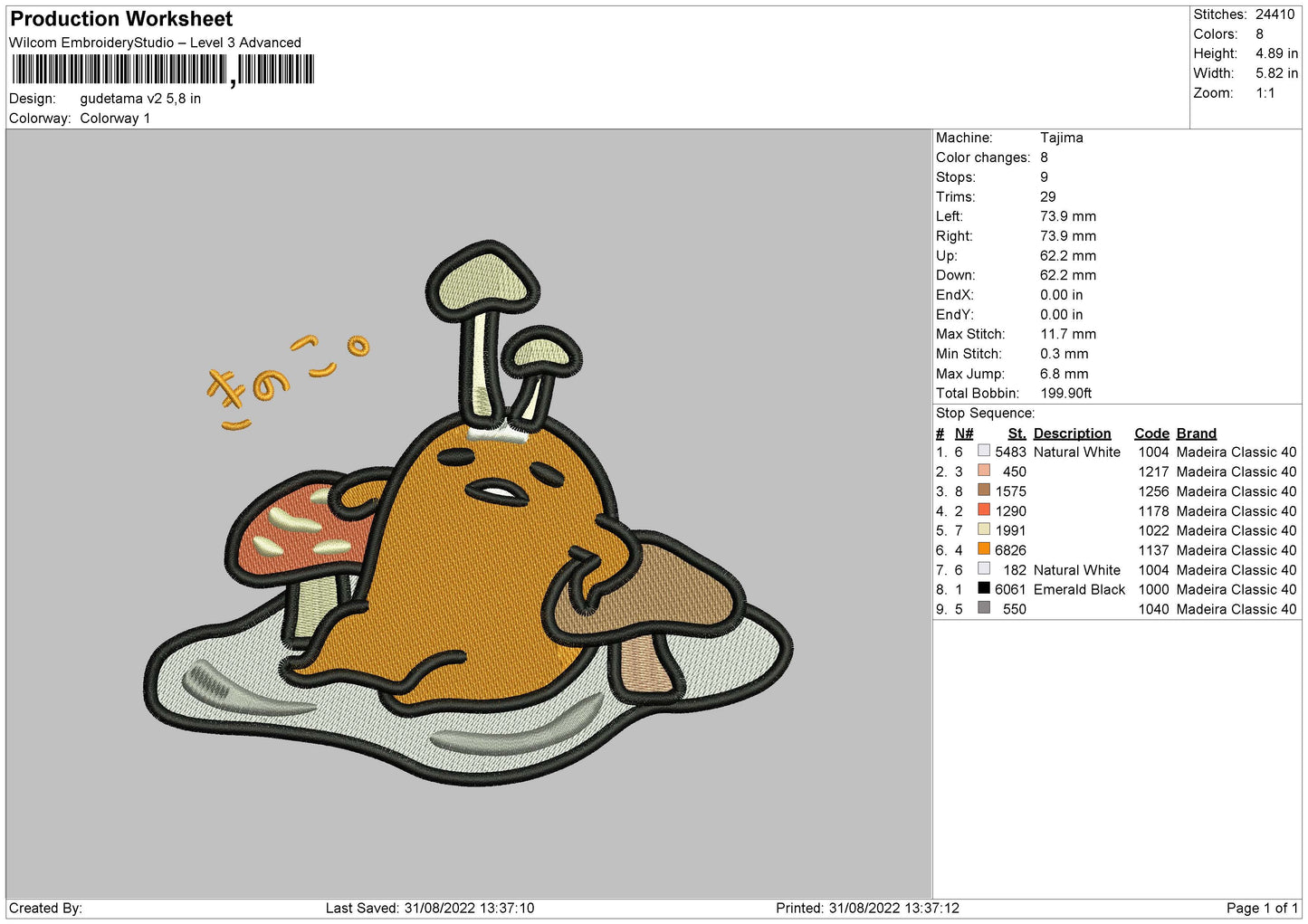The height and width of the screenshot is (924, 1308).
Task: Select the stitches total '24410'
Action: pos(1275,14)
